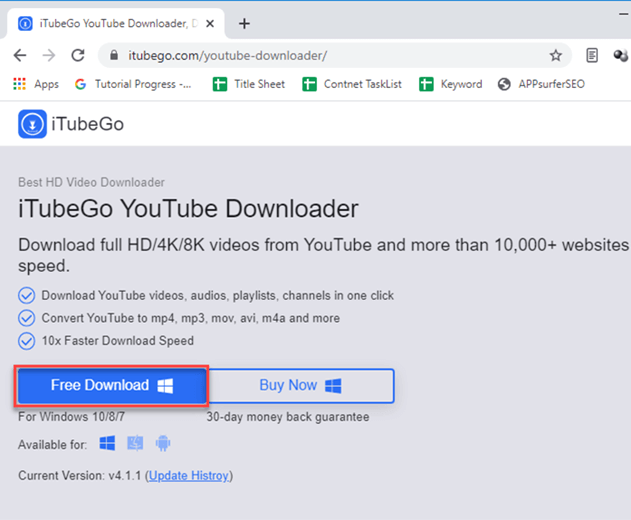
Task: Click the Free Download button
Action: click(111, 386)
